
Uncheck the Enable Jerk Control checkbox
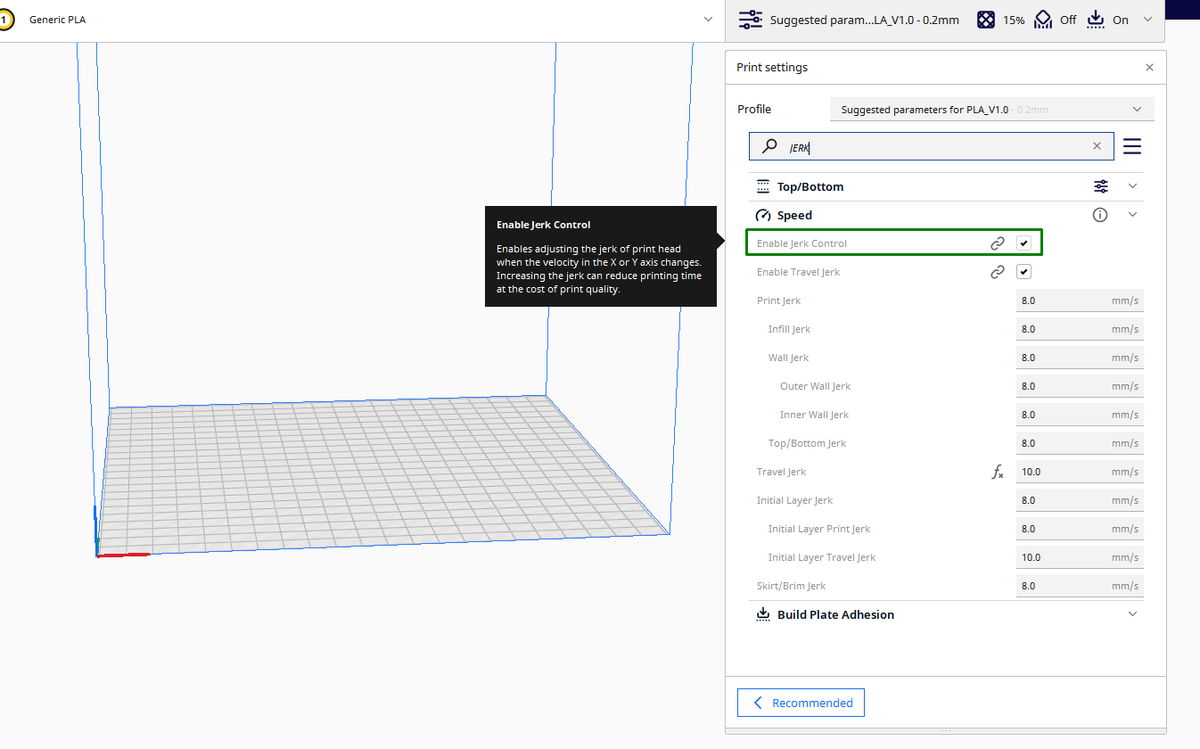(1023, 242)
